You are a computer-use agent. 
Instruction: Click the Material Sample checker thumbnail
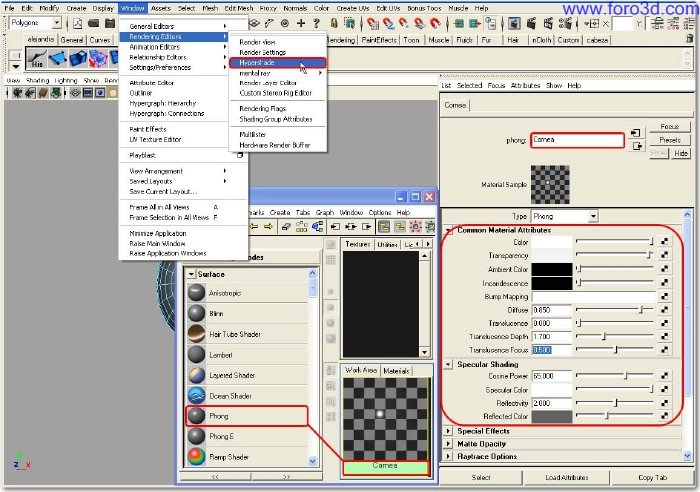550,184
